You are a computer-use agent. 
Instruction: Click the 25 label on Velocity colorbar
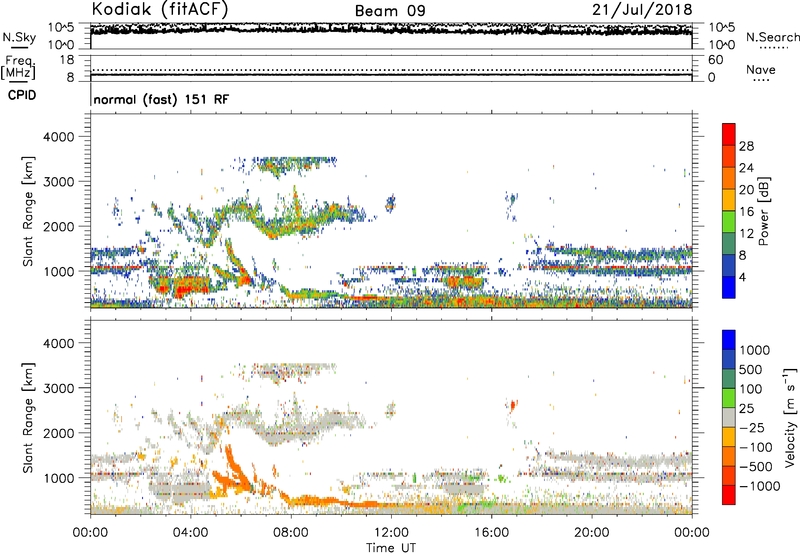pyautogui.click(x=746, y=409)
